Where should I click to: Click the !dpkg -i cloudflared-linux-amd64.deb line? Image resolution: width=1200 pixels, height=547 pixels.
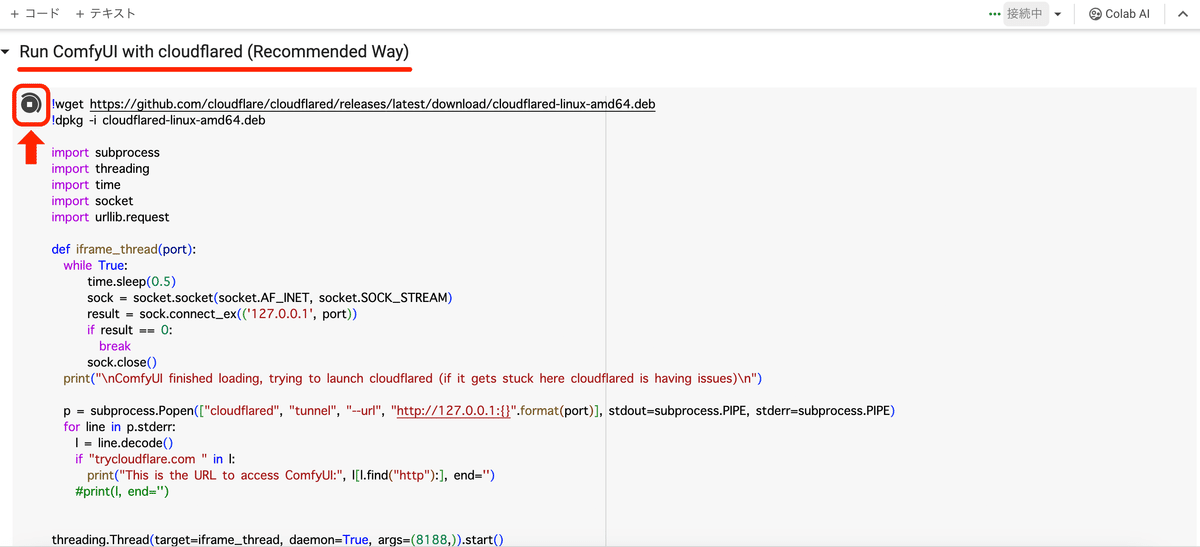pyautogui.click(x=158, y=120)
